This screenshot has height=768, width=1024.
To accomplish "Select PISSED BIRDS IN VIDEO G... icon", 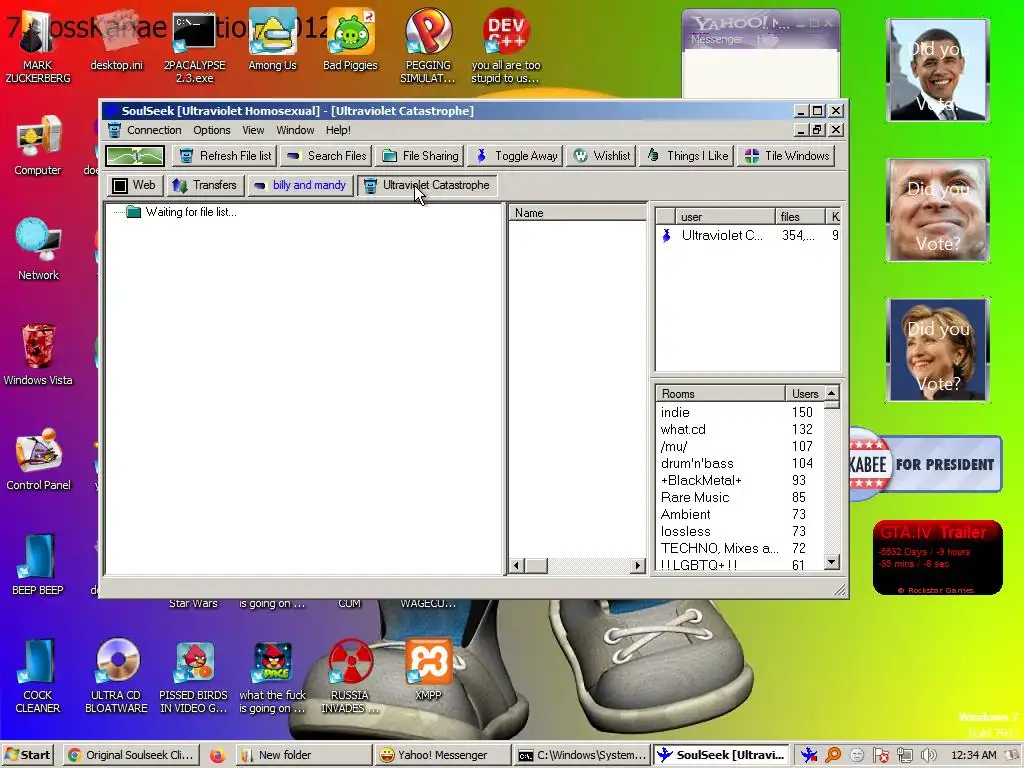I will [x=194, y=677].
